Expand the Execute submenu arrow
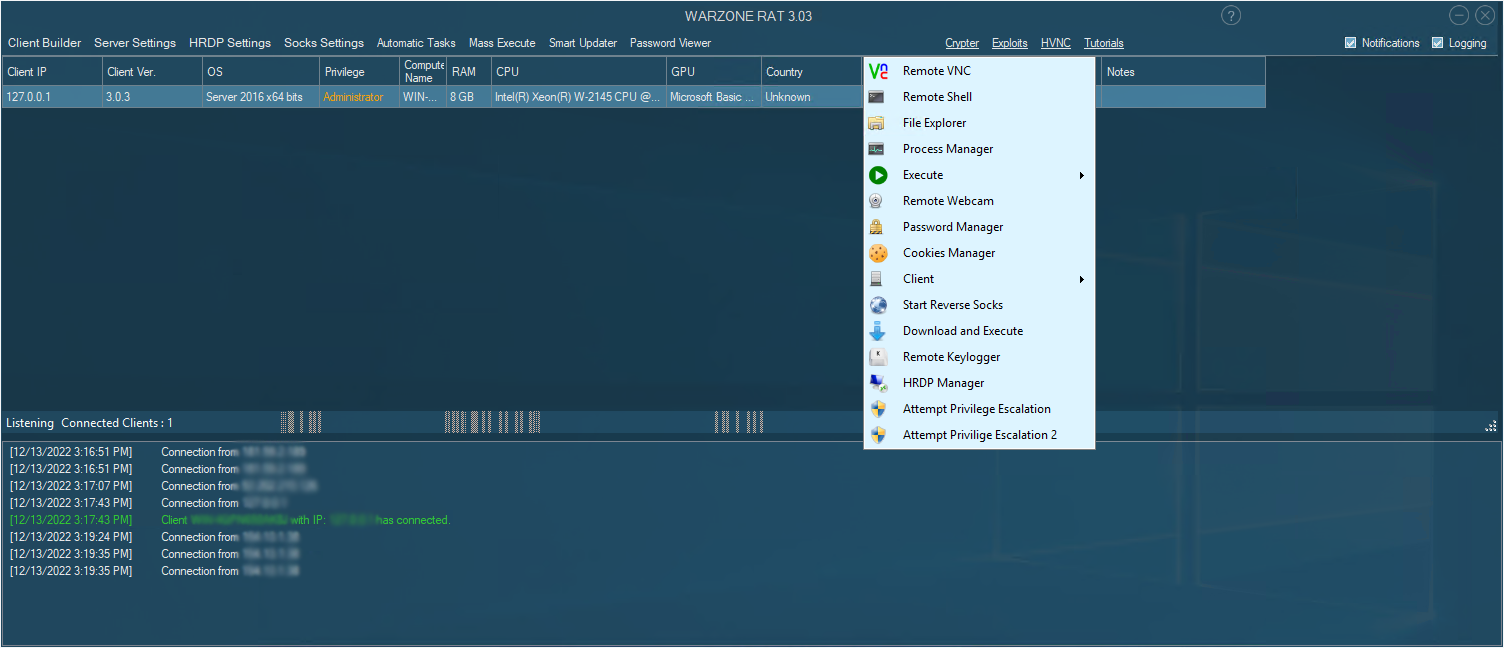Image resolution: width=1504 pixels, height=648 pixels. pos(1081,175)
